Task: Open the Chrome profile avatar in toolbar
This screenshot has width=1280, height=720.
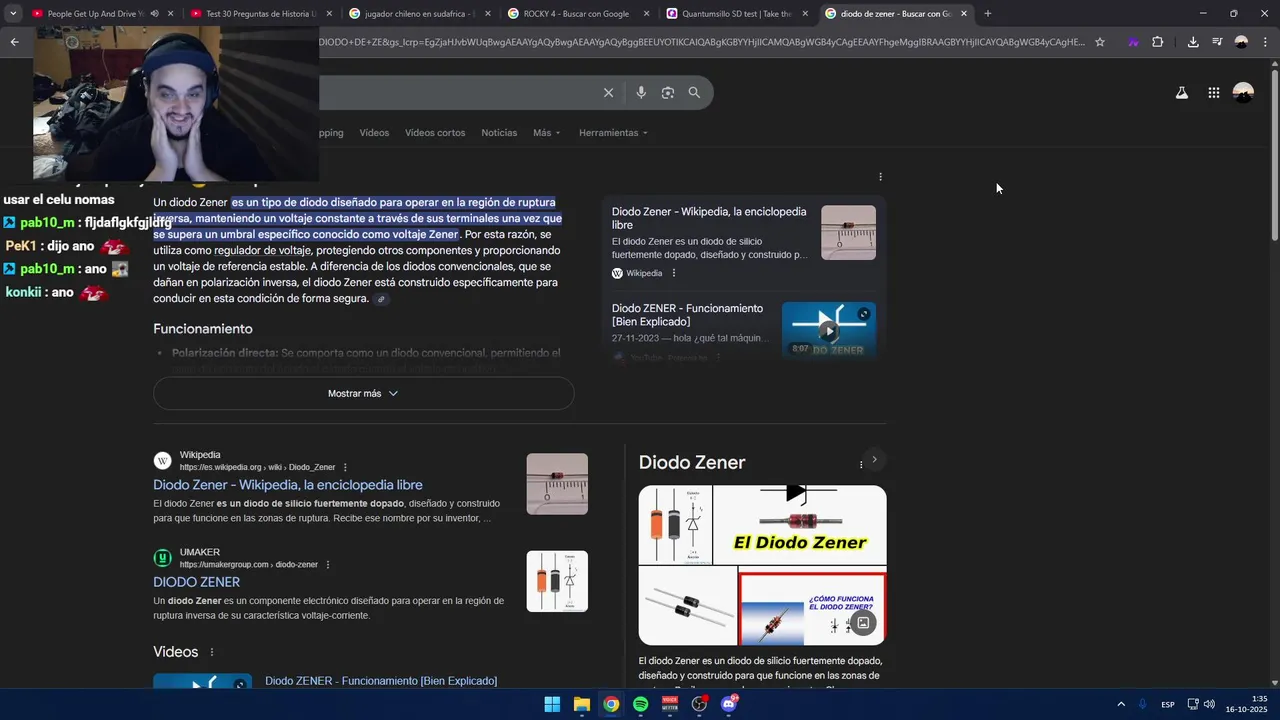Action: coord(1241,42)
